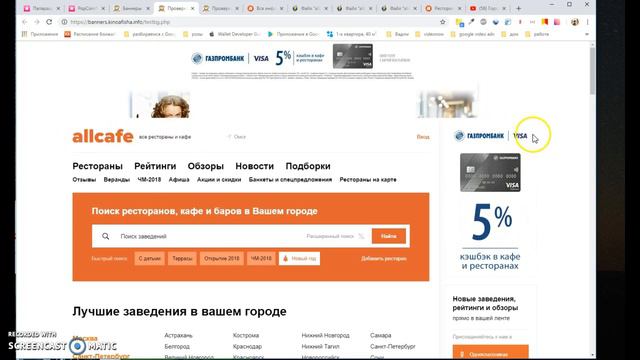Close the active Chrome tab
The width and height of the screenshot is (640, 360).
tap(193, 8)
